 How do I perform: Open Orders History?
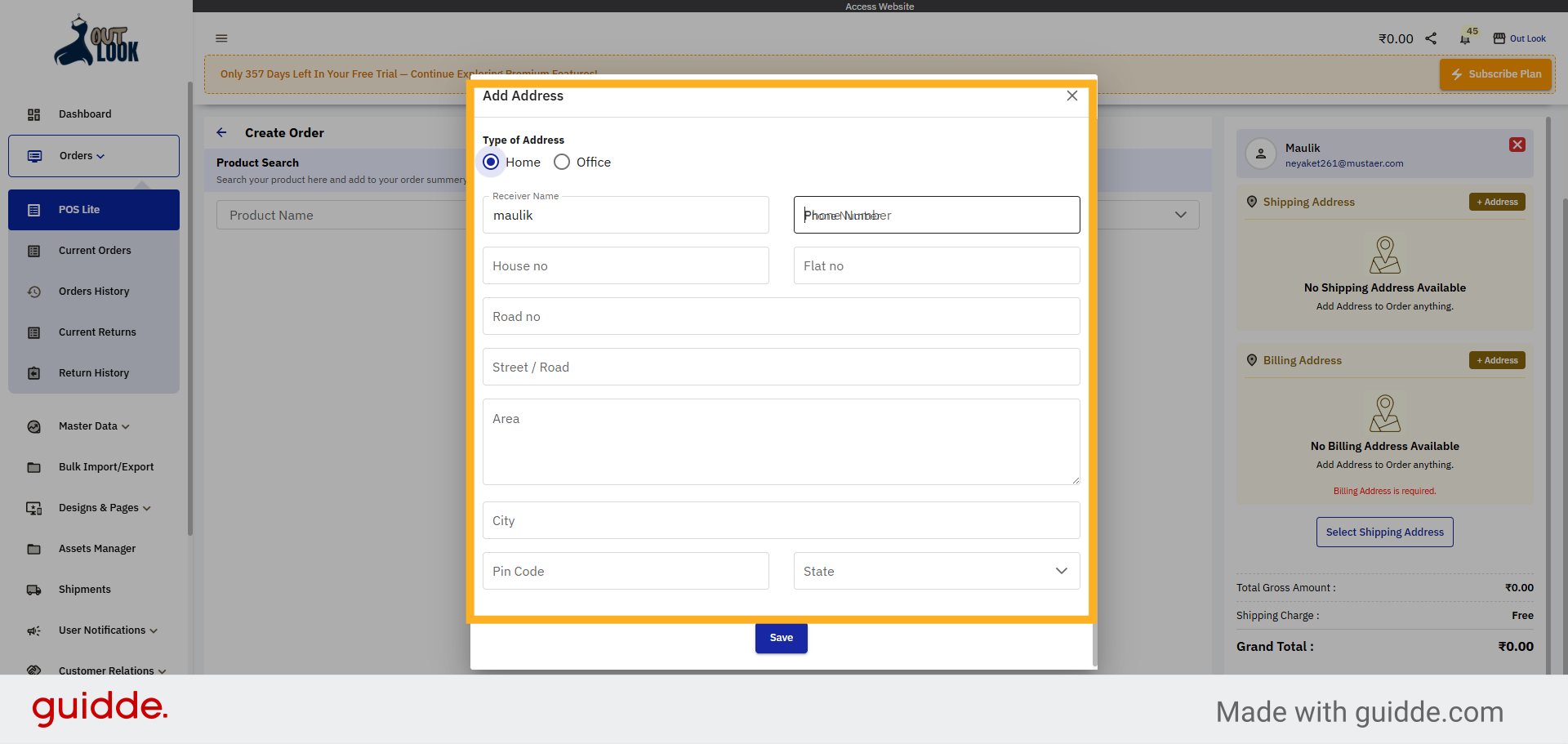[x=94, y=291]
